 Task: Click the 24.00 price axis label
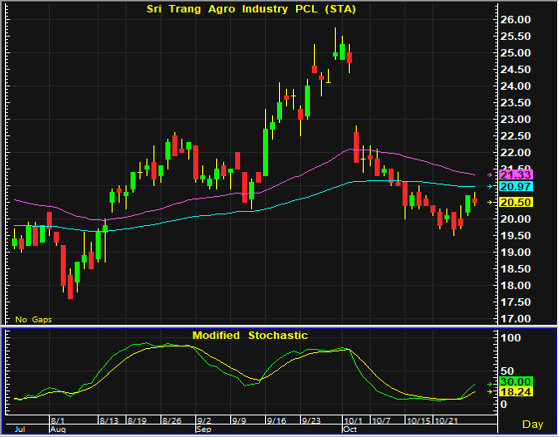click(x=516, y=86)
